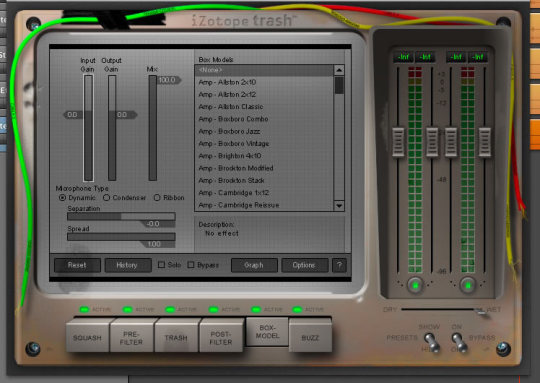Select Amp - Allston Classic
Screen dimensions: 540x383
[264, 107]
